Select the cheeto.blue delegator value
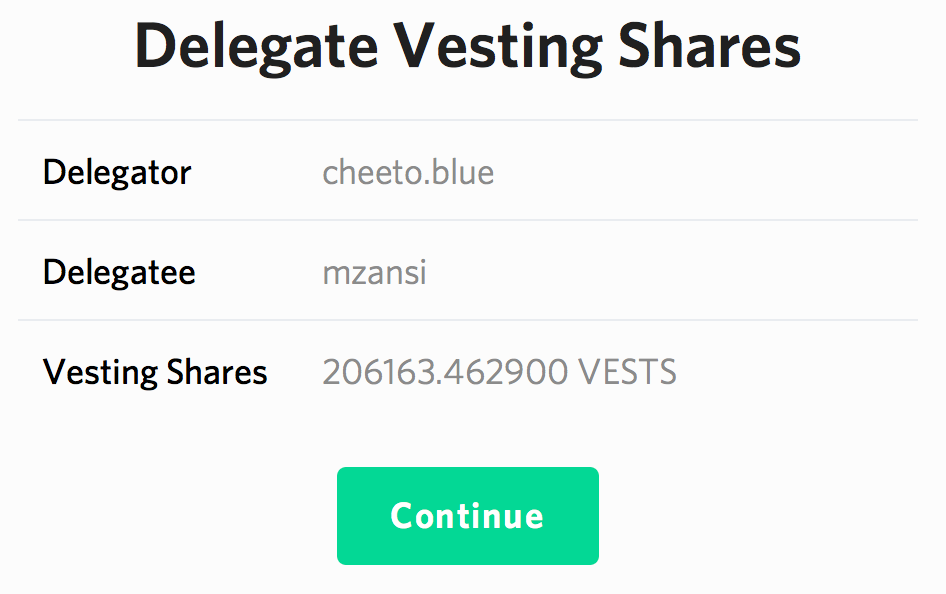This screenshot has width=946, height=594. (x=408, y=172)
